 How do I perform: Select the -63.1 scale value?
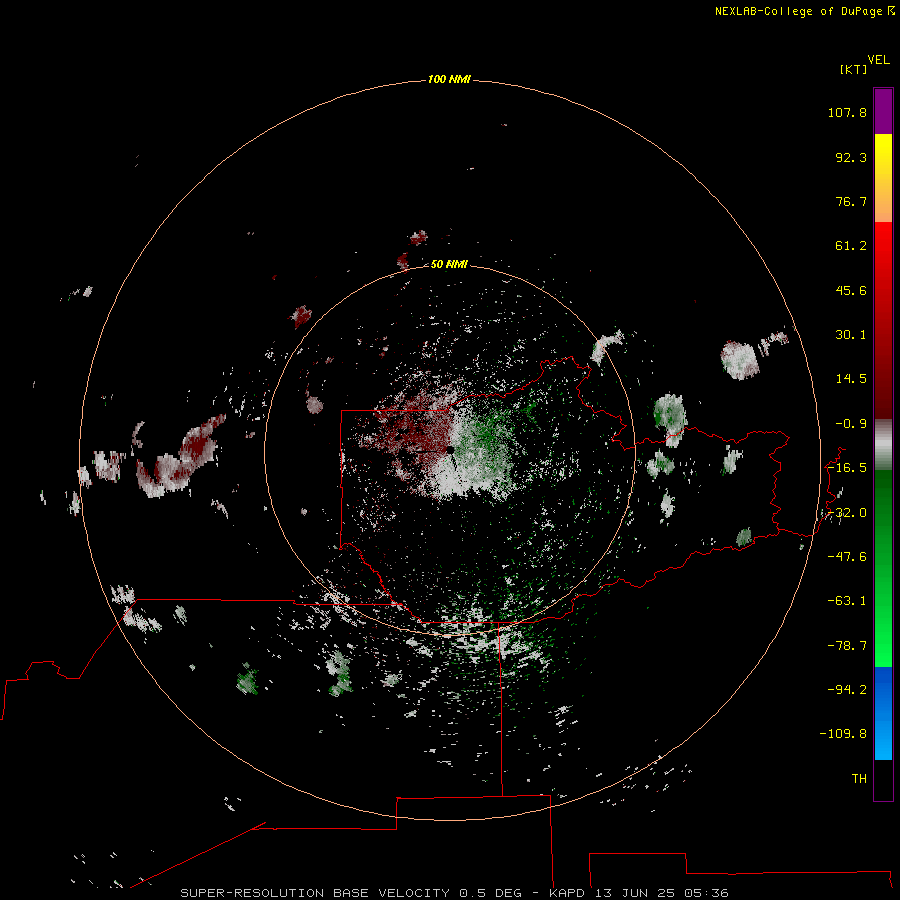[x=847, y=601]
